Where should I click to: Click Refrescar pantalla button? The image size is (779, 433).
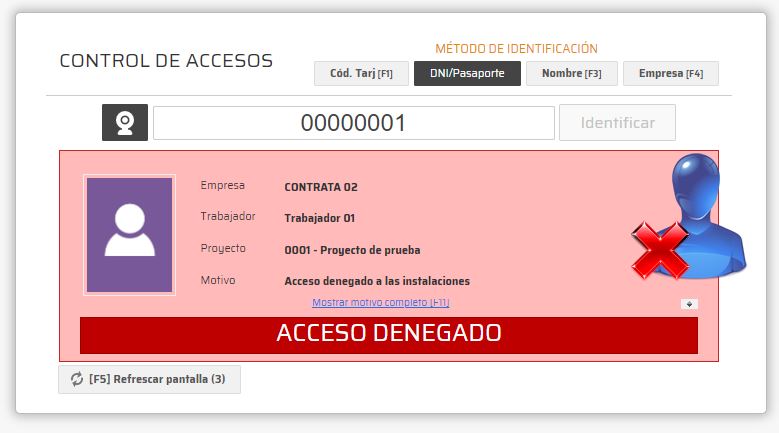pos(150,379)
